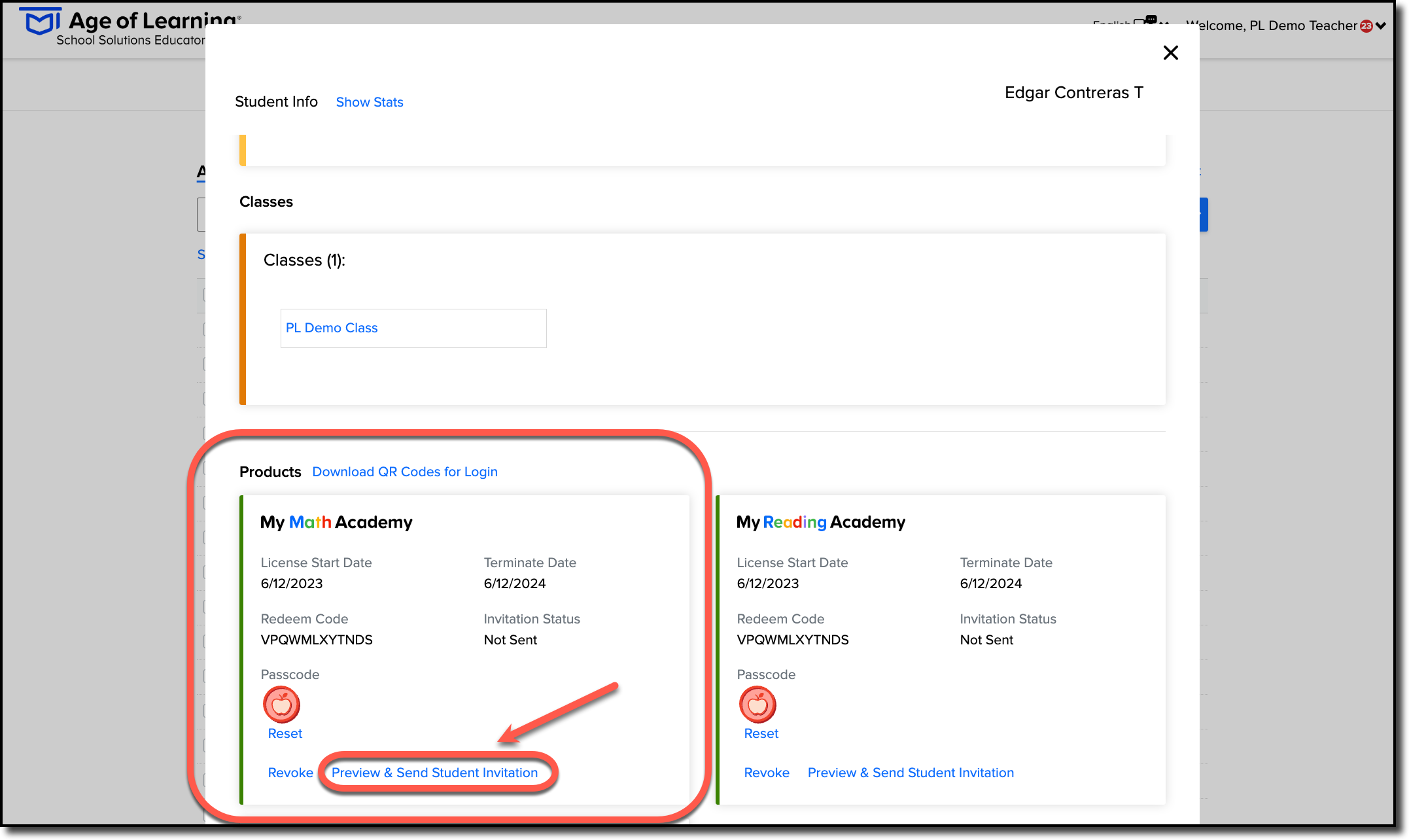The height and width of the screenshot is (840, 1409).
Task: Open the Welcome PL Demo Teacher menu
Action: [1286, 26]
